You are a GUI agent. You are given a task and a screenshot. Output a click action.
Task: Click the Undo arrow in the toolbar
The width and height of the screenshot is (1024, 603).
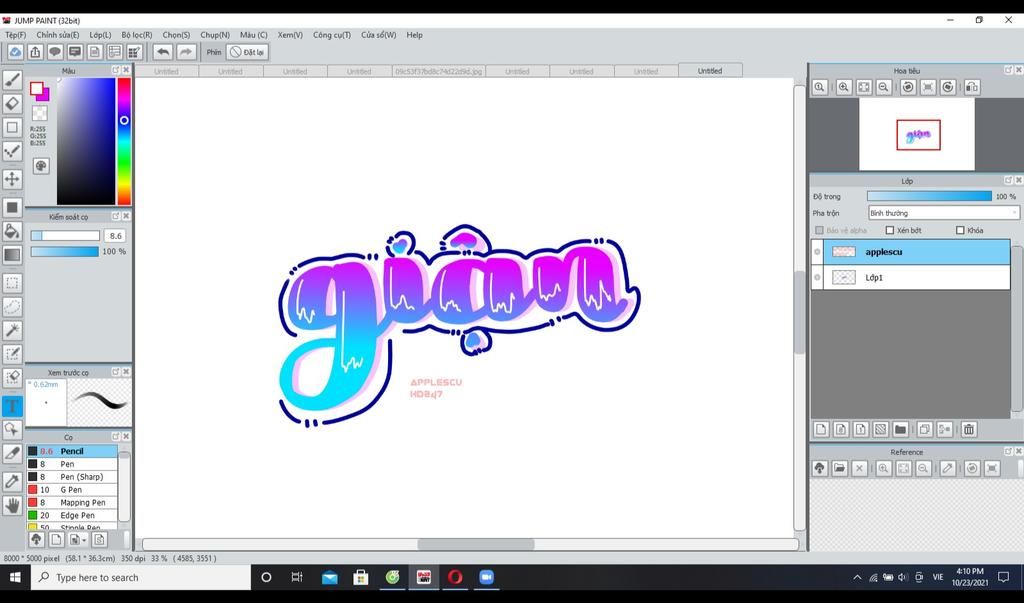pyautogui.click(x=163, y=52)
